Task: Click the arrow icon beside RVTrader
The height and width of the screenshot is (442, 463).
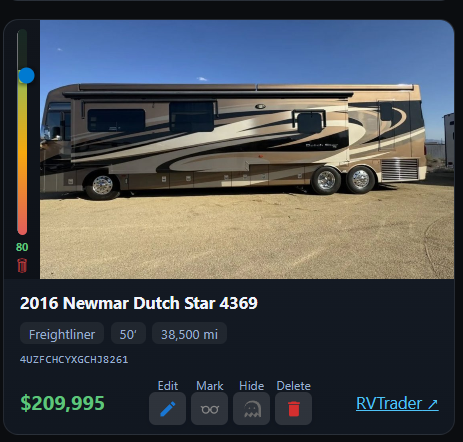Action: pos(433,404)
